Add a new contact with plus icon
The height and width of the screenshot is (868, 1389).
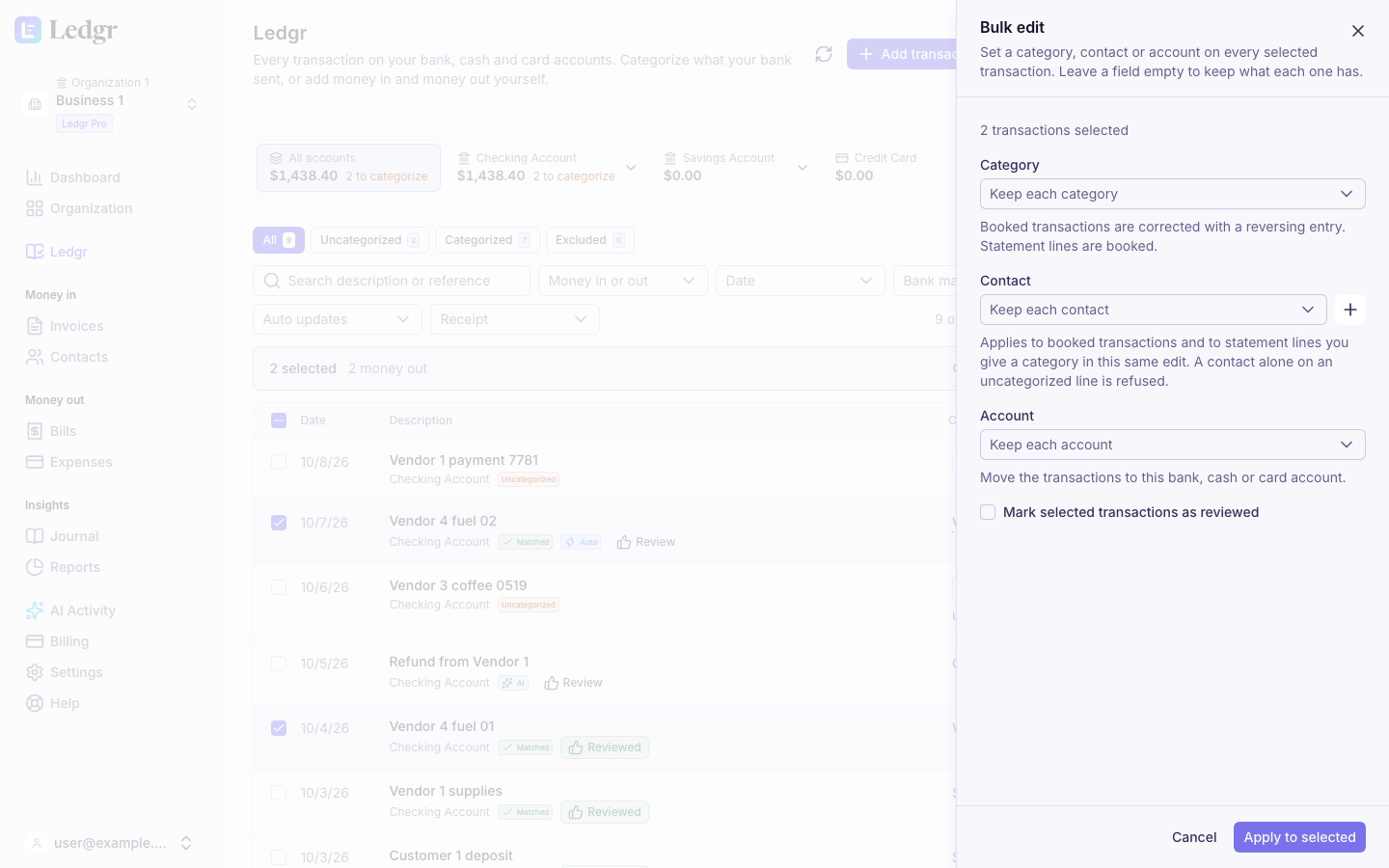point(1350,310)
